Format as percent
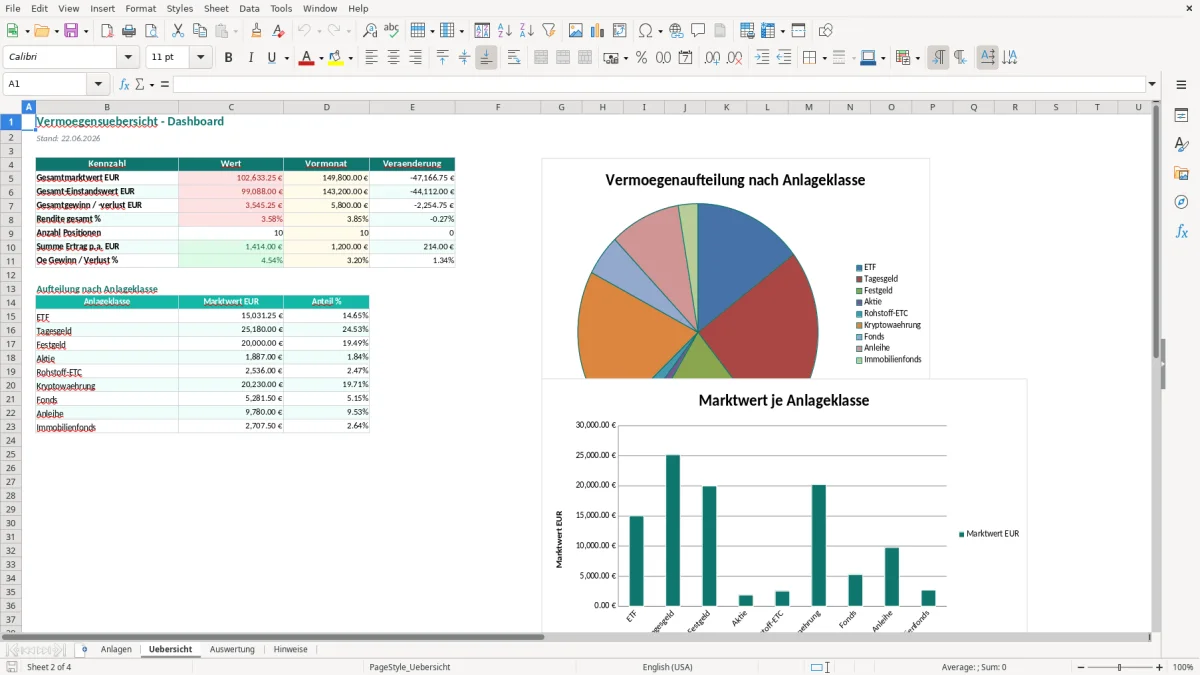Screen dimensions: 1200x675 click(x=642, y=58)
